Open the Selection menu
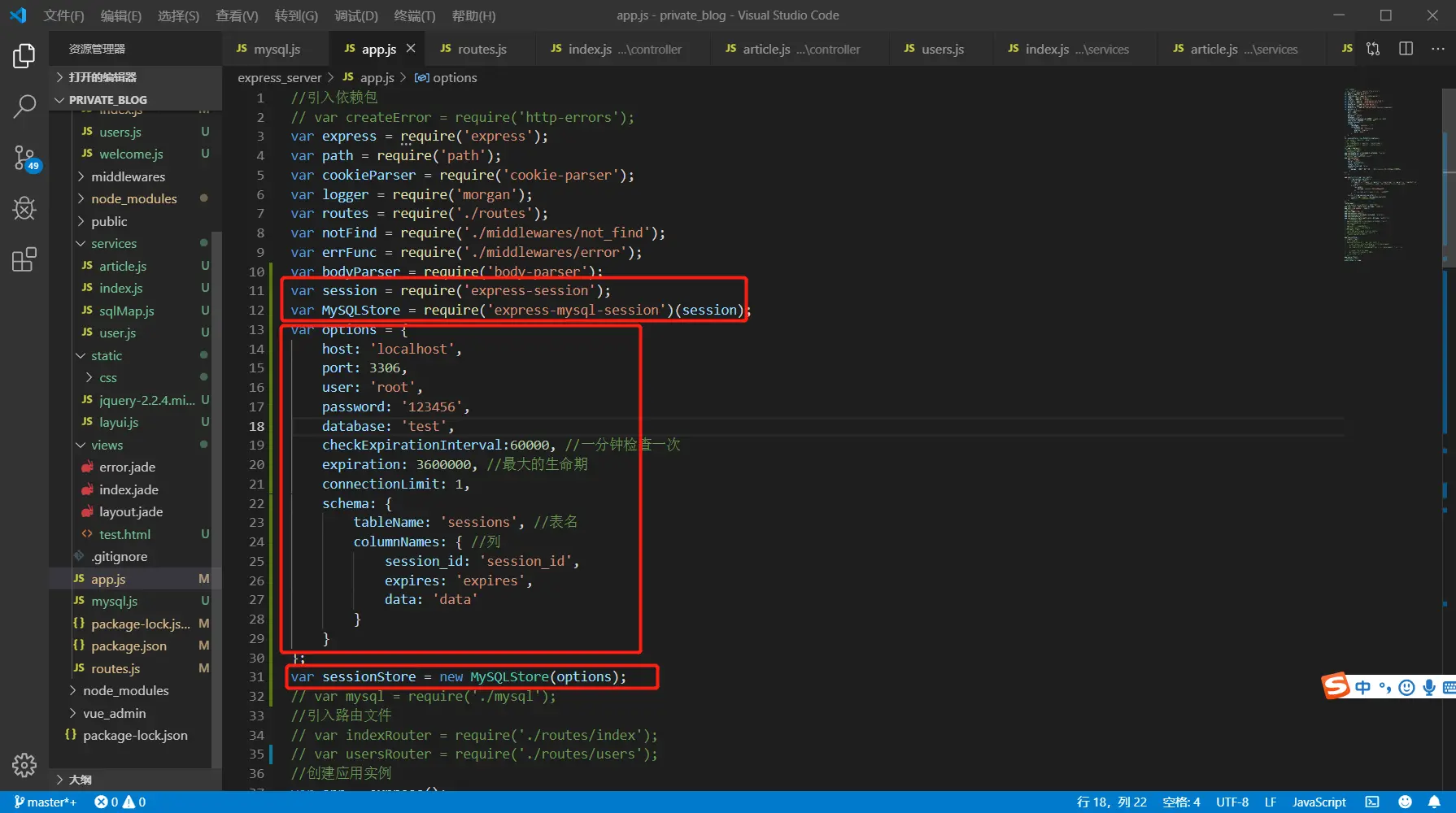The height and width of the screenshot is (813, 1456). [x=178, y=15]
